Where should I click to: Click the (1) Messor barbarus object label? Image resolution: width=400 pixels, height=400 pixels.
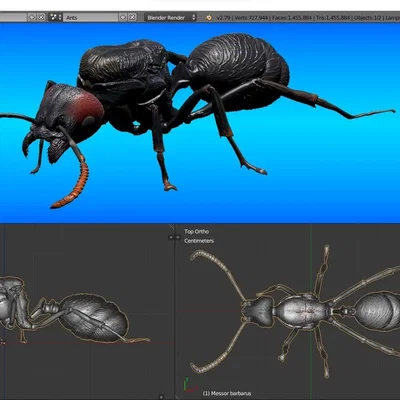pos(227,394)
